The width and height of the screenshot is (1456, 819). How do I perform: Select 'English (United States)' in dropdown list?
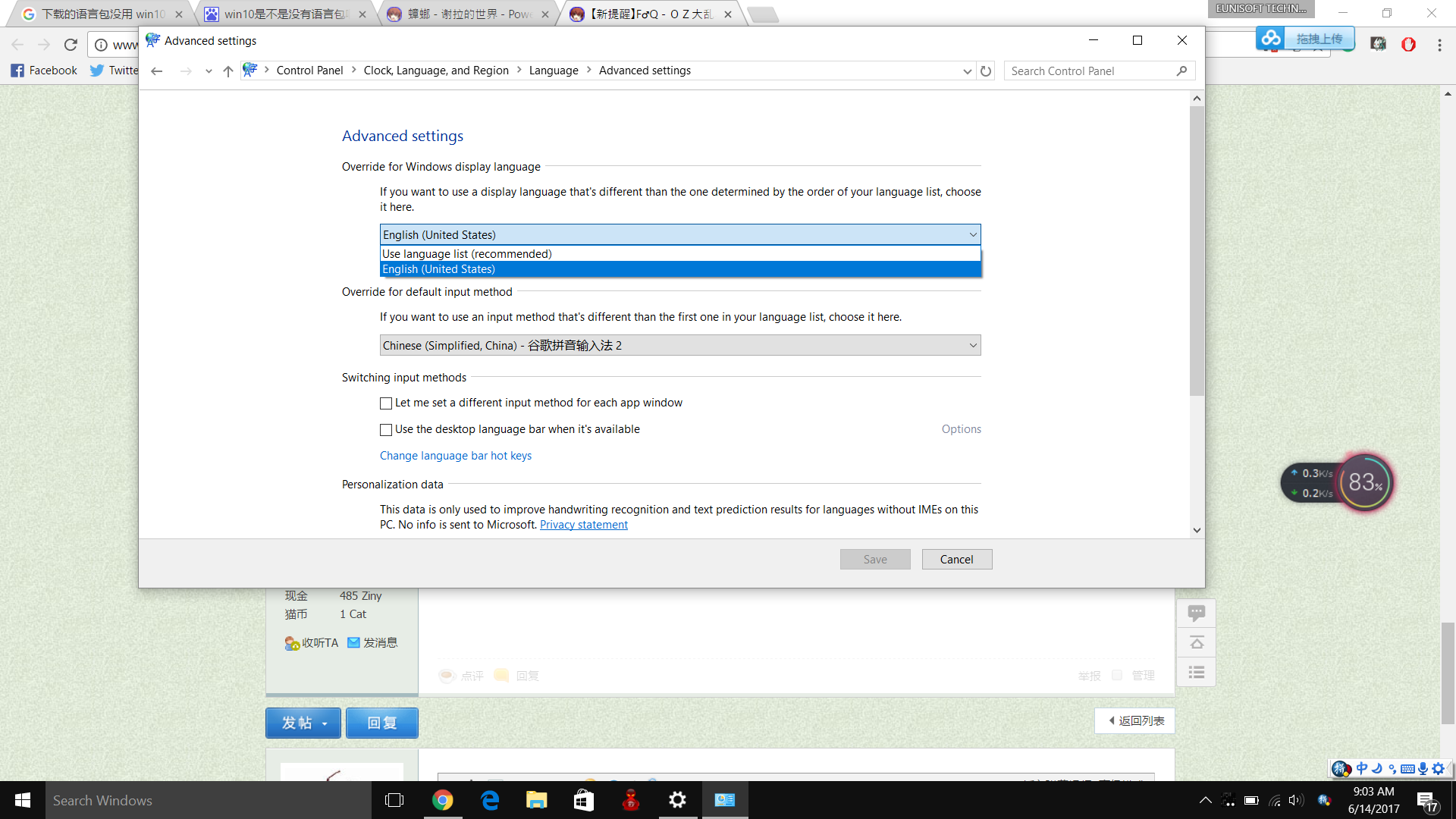(680, 269)
